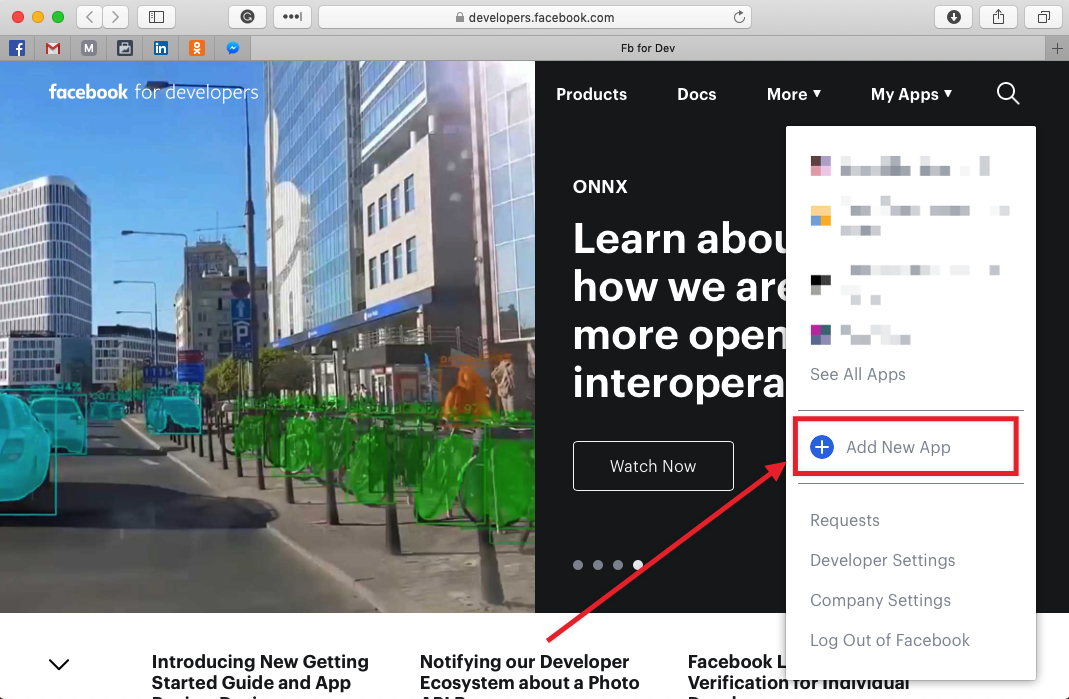The height and width of the screenshot is (699, 1069).
Task: Go forward with Safari forward arrow
Action: [x=115, y=17]
